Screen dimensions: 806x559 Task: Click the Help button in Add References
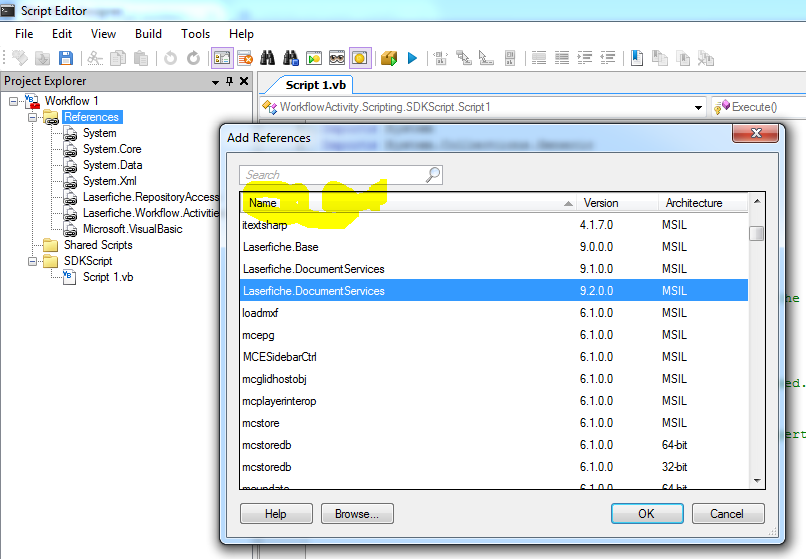click(x=276, y=514)
